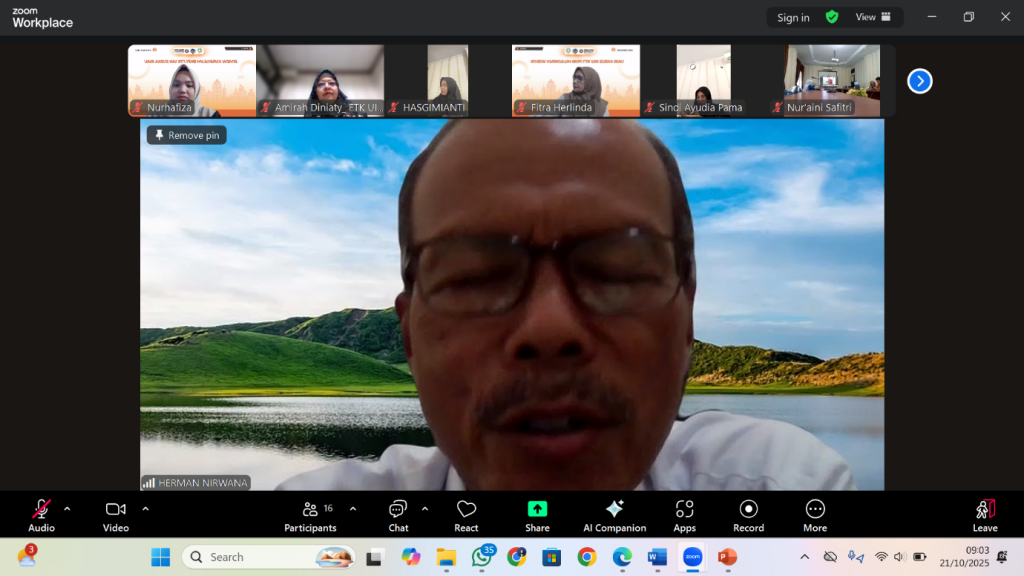Click the green Share screen icon
The height and width of the screenshot is (576, 1024).
pos(537,510)
